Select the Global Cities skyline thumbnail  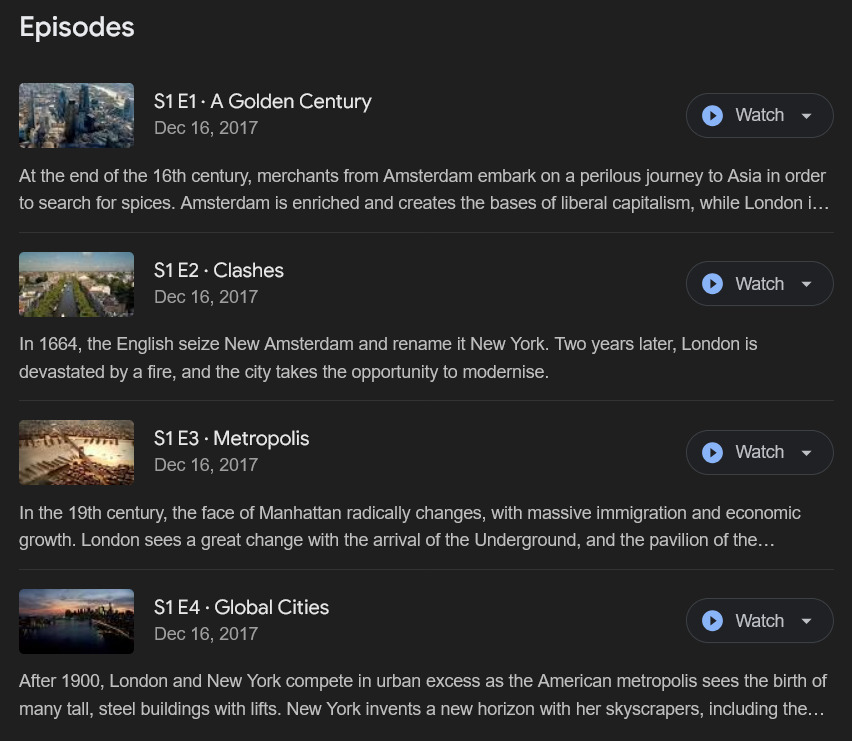tap(76, 621)
